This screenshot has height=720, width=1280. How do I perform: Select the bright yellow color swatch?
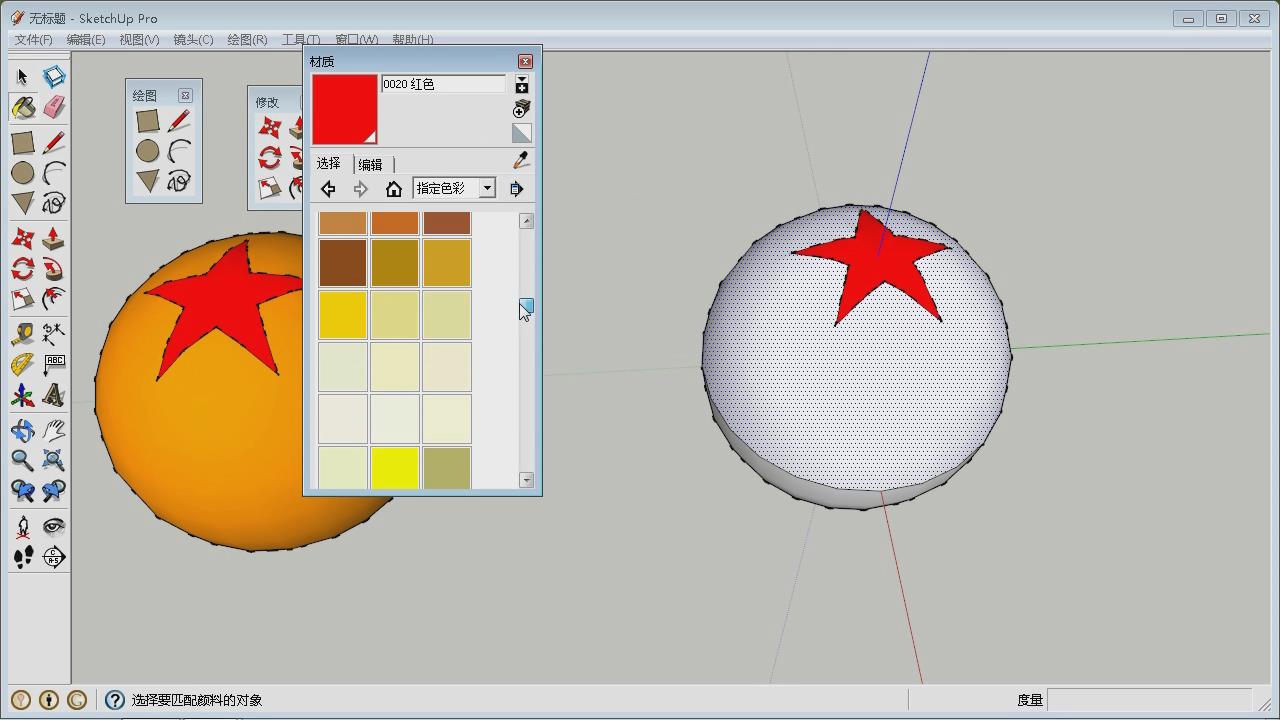pyautogui.click(x=395, y=468)
